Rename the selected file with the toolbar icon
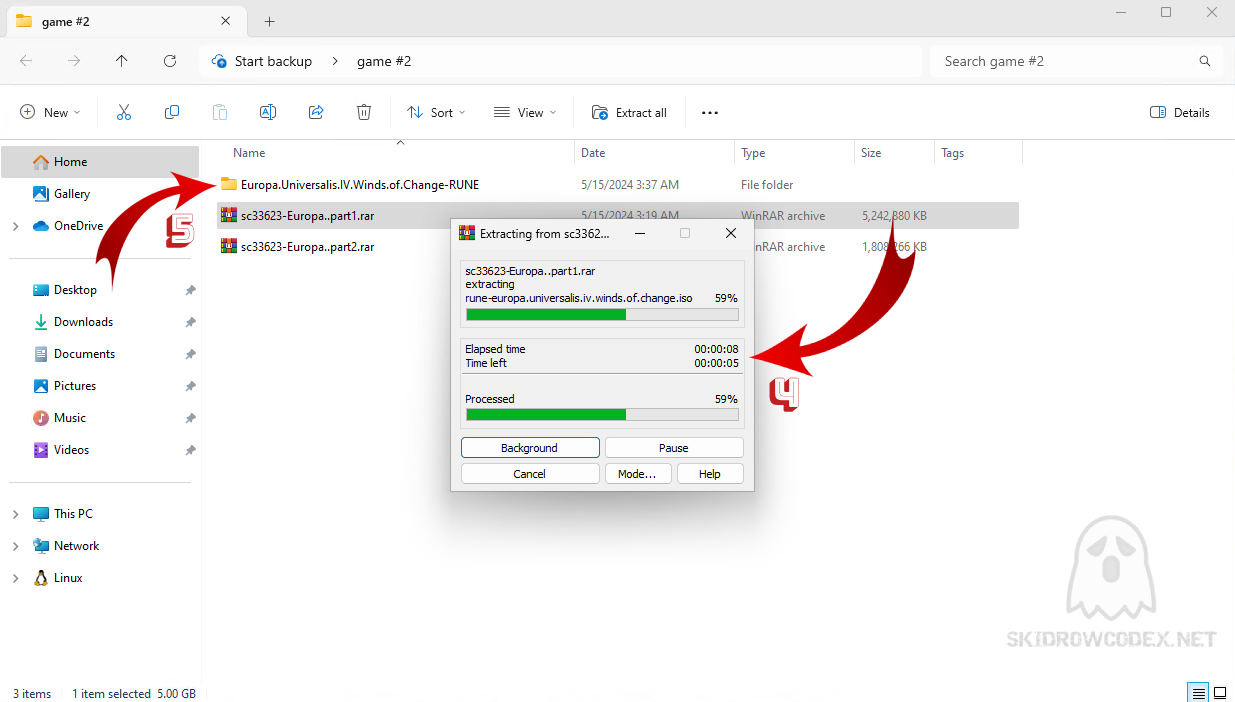Image resolution: width=1235 pixels, height=702 pixels. coord(268,113)
